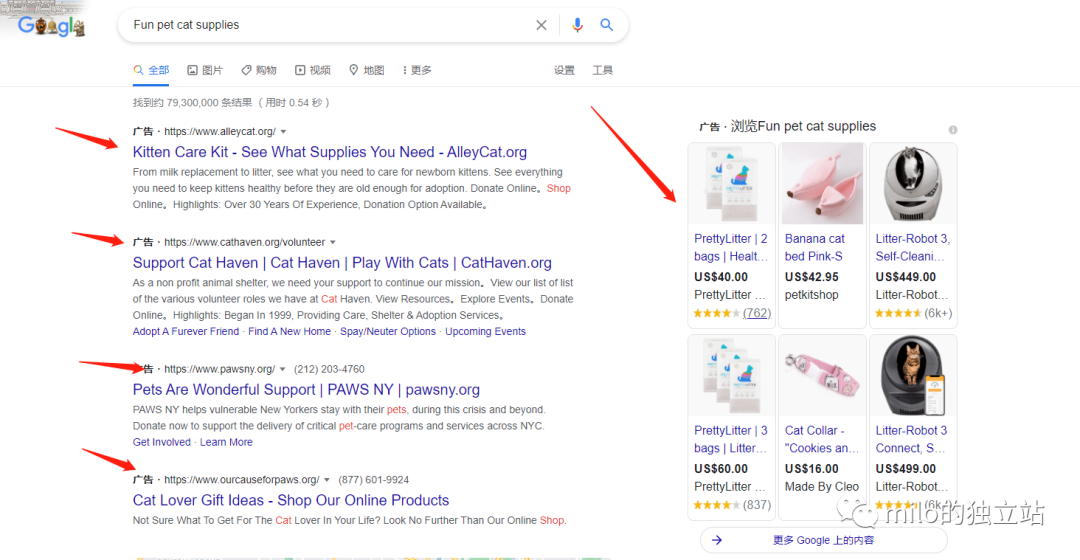Click Litter-Robot 3, Self-Cleaning title
Image resolution: width=1080 pixels, height=560 pixels.
[x=913, y=247]
